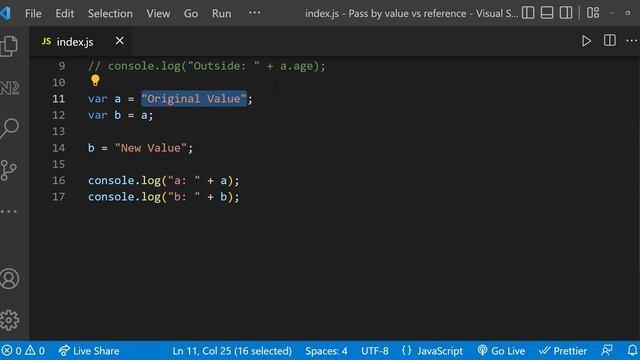
Task: Open the Go menu
Action: [191, 13]
